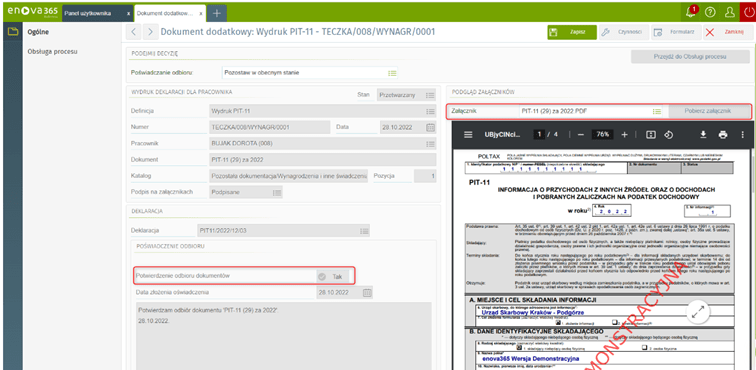Zoom in in PDF viewer
This screenshot has height=370, width=756.
click(x=624, y=135)
